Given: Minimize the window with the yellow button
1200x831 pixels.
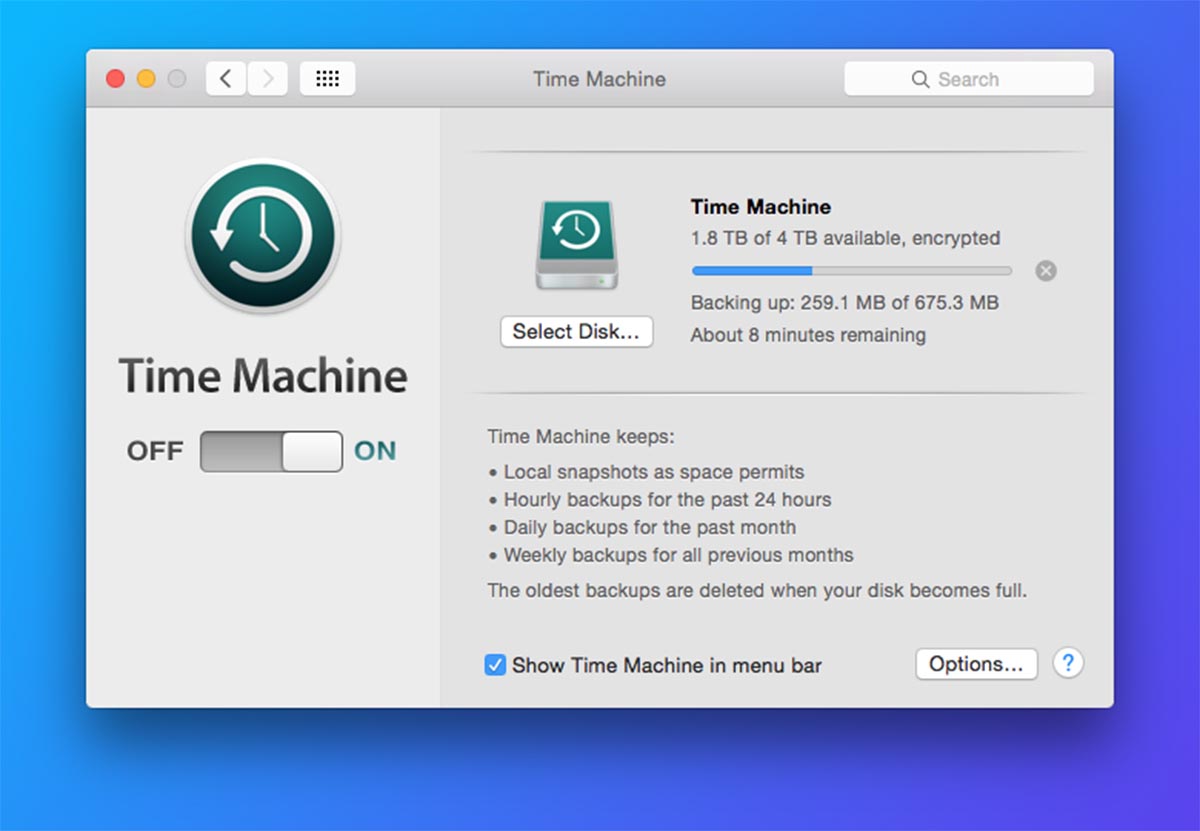Looking at the screenshot, I should tap(146, 79).
